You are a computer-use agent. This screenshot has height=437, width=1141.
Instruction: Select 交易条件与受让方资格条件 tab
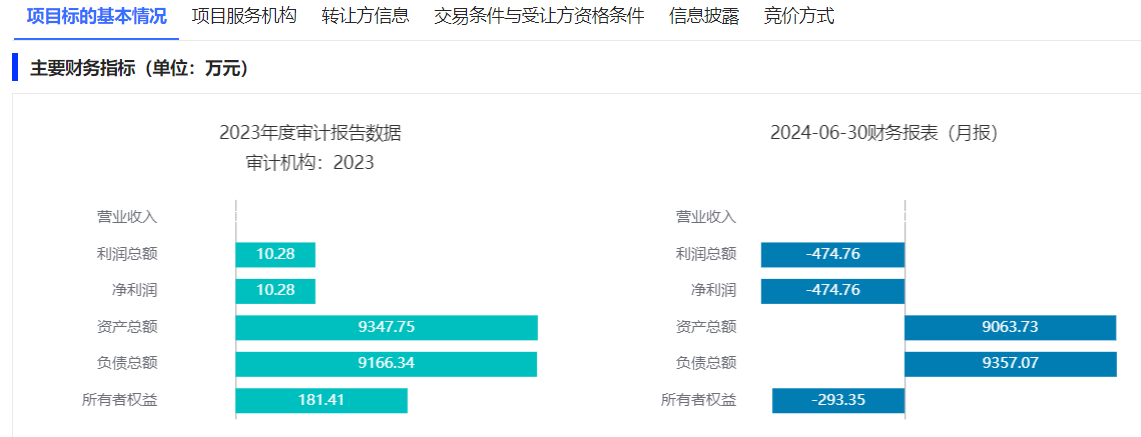tap(539, 16)
